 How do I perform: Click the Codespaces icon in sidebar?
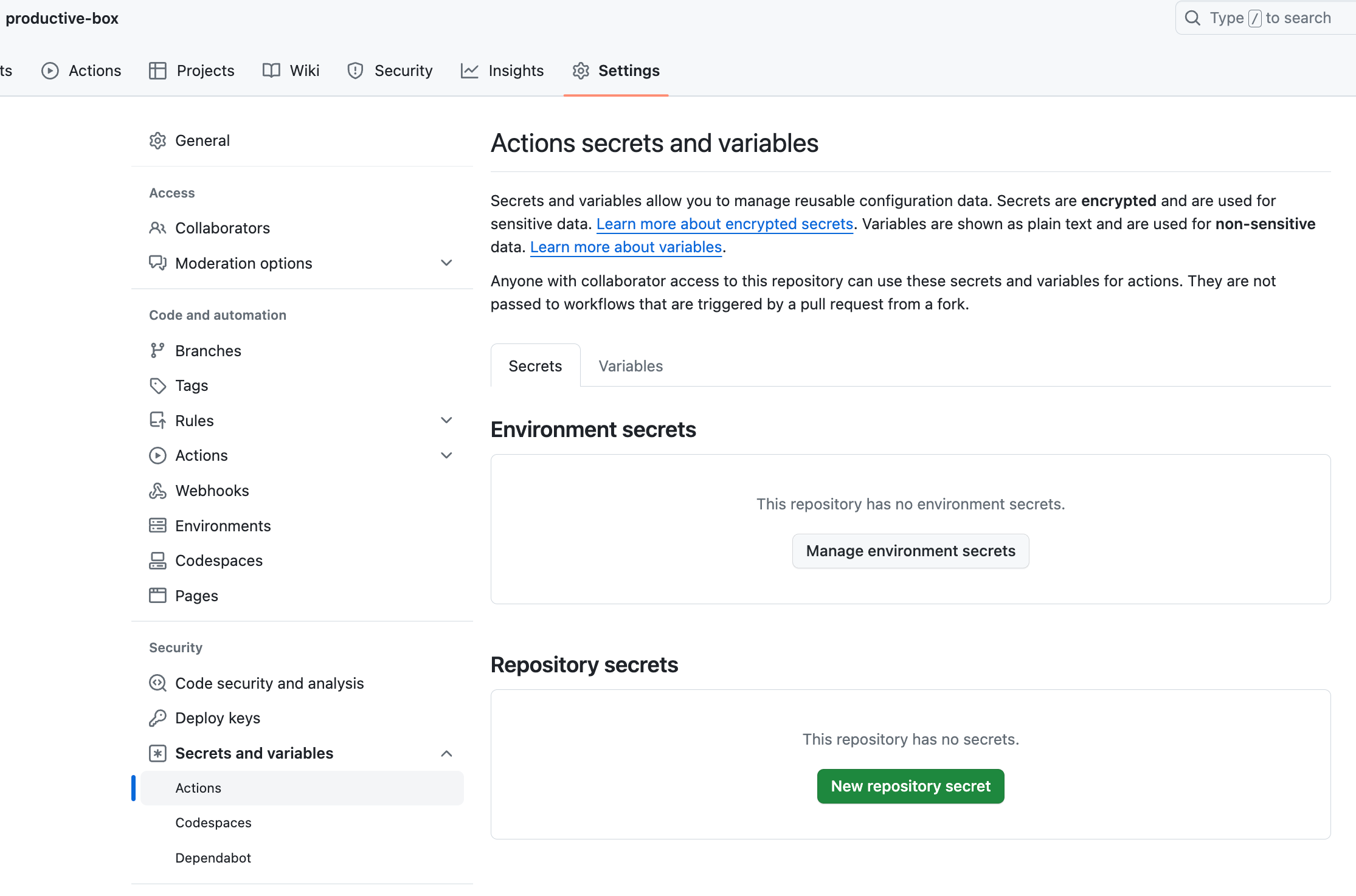[x=157, y=560]
